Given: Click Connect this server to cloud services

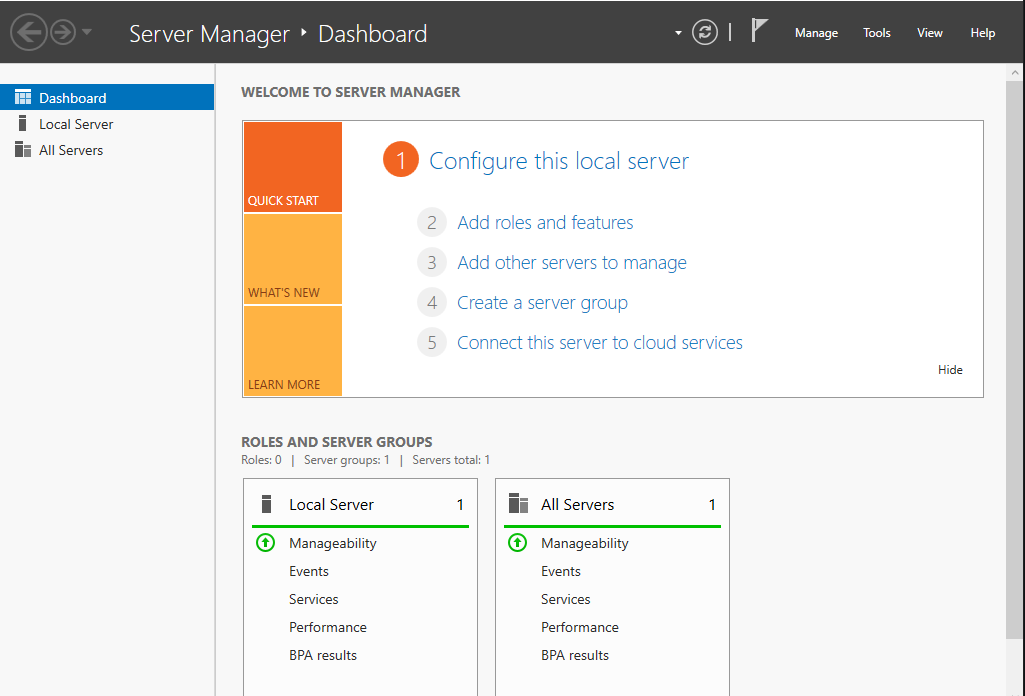Looking at the screenshot, I should coord(600,342).
